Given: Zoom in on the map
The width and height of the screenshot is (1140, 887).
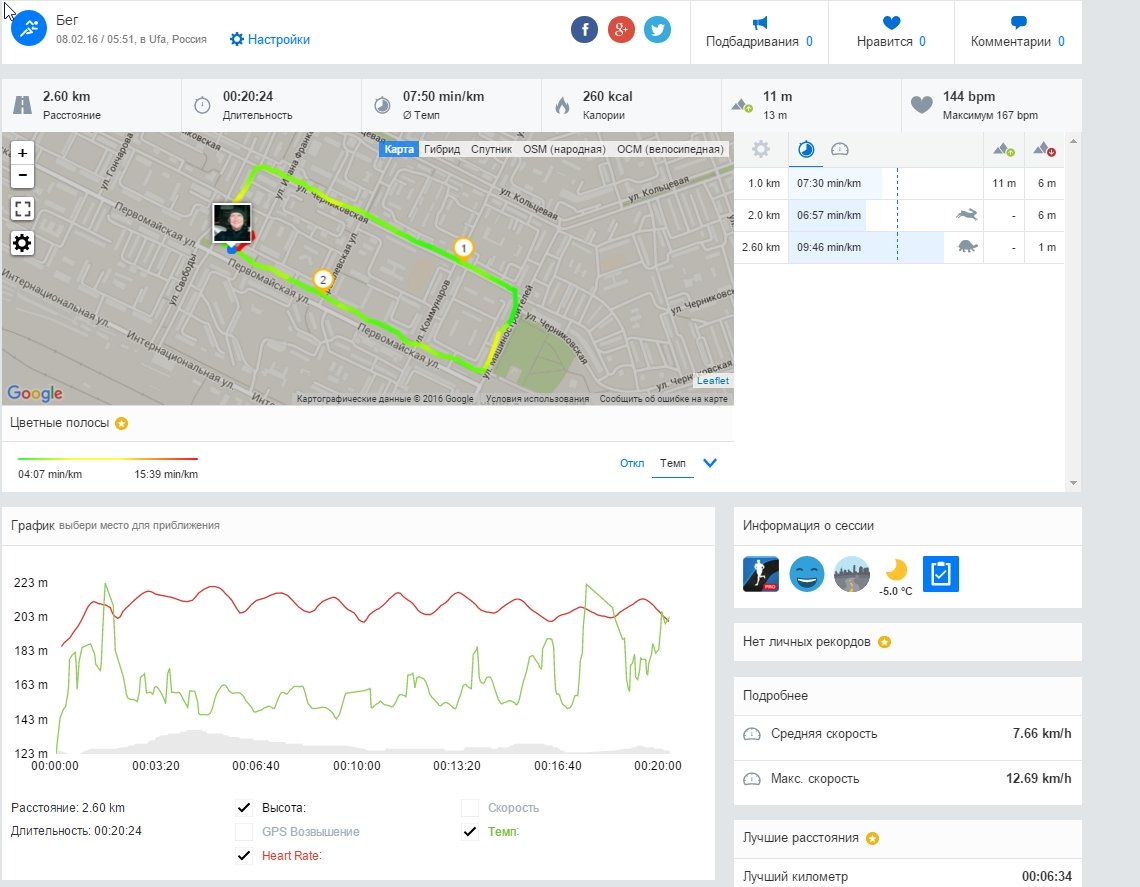Looking at the screenshot, I should 22,153.
